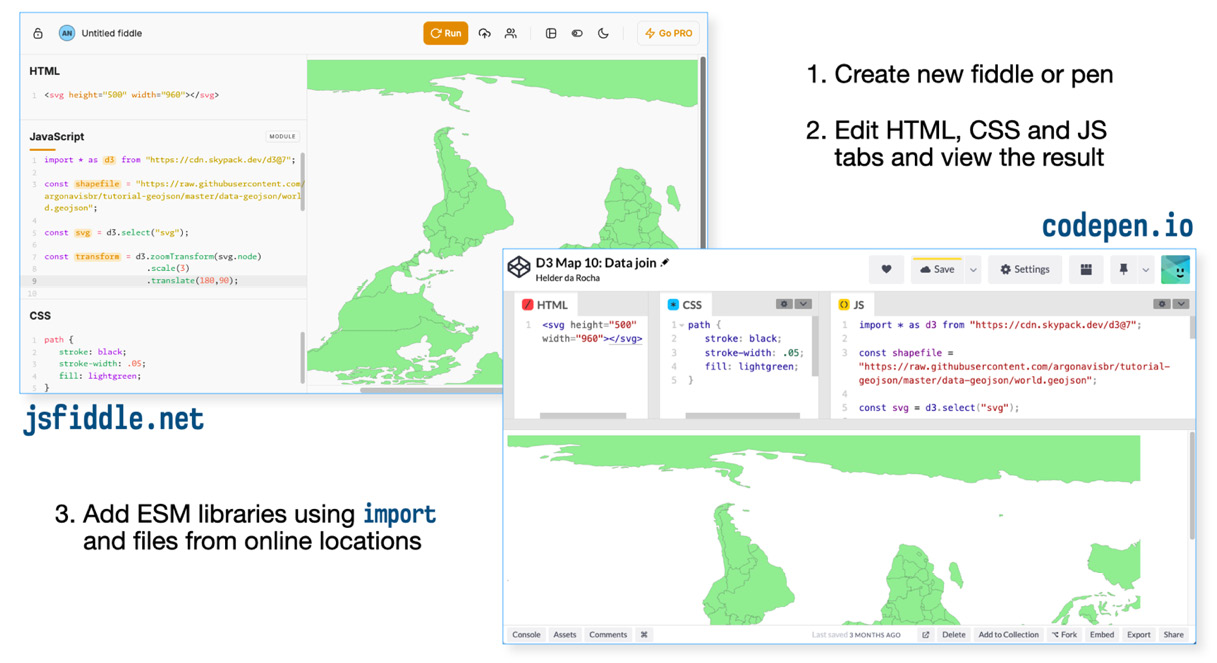Image resolution: width=1217 pixels, height=663 pixels.
Task: Edit pen title with the pencil icon
Action: (665, 262)
